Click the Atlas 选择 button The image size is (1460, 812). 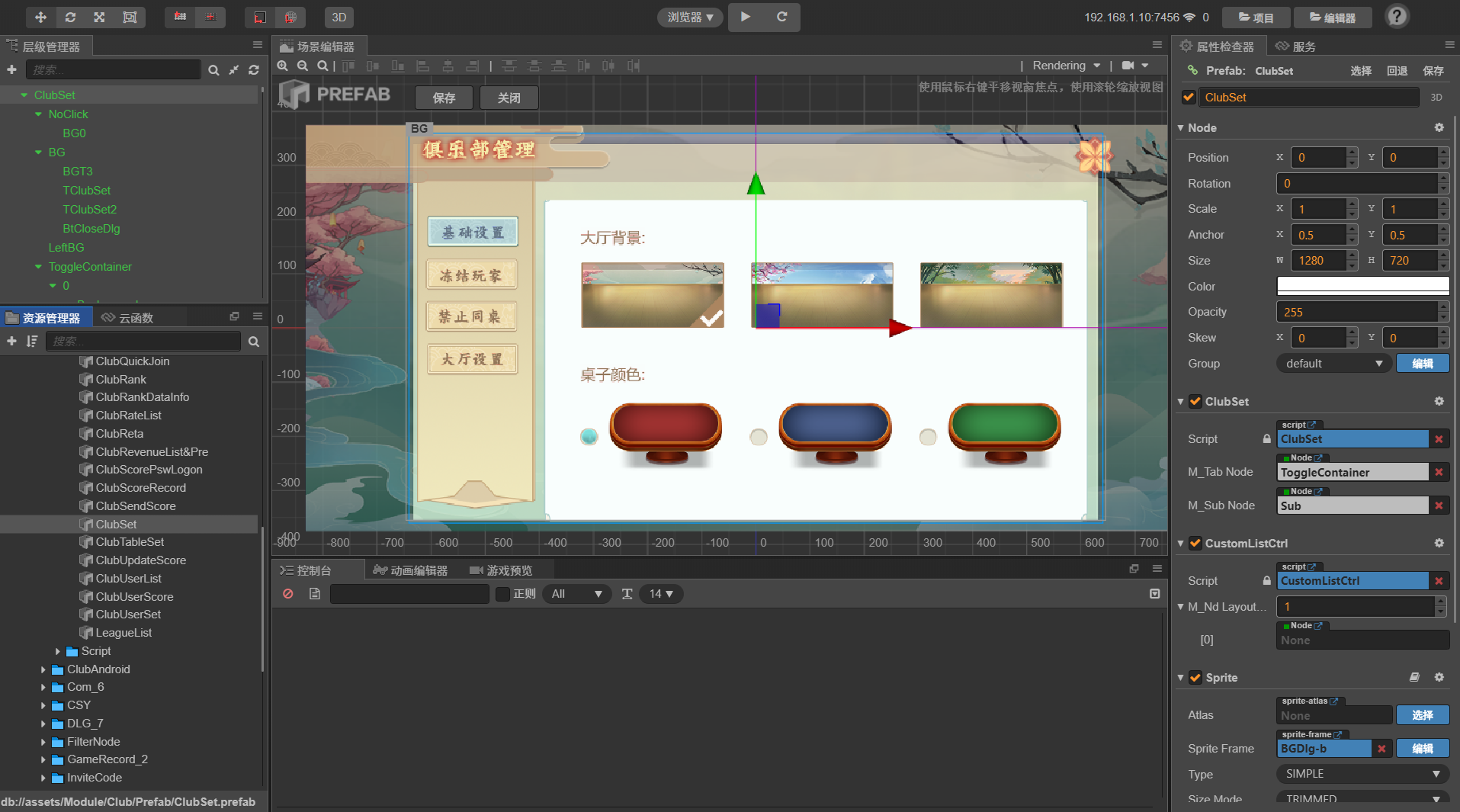coord(1423,715)
